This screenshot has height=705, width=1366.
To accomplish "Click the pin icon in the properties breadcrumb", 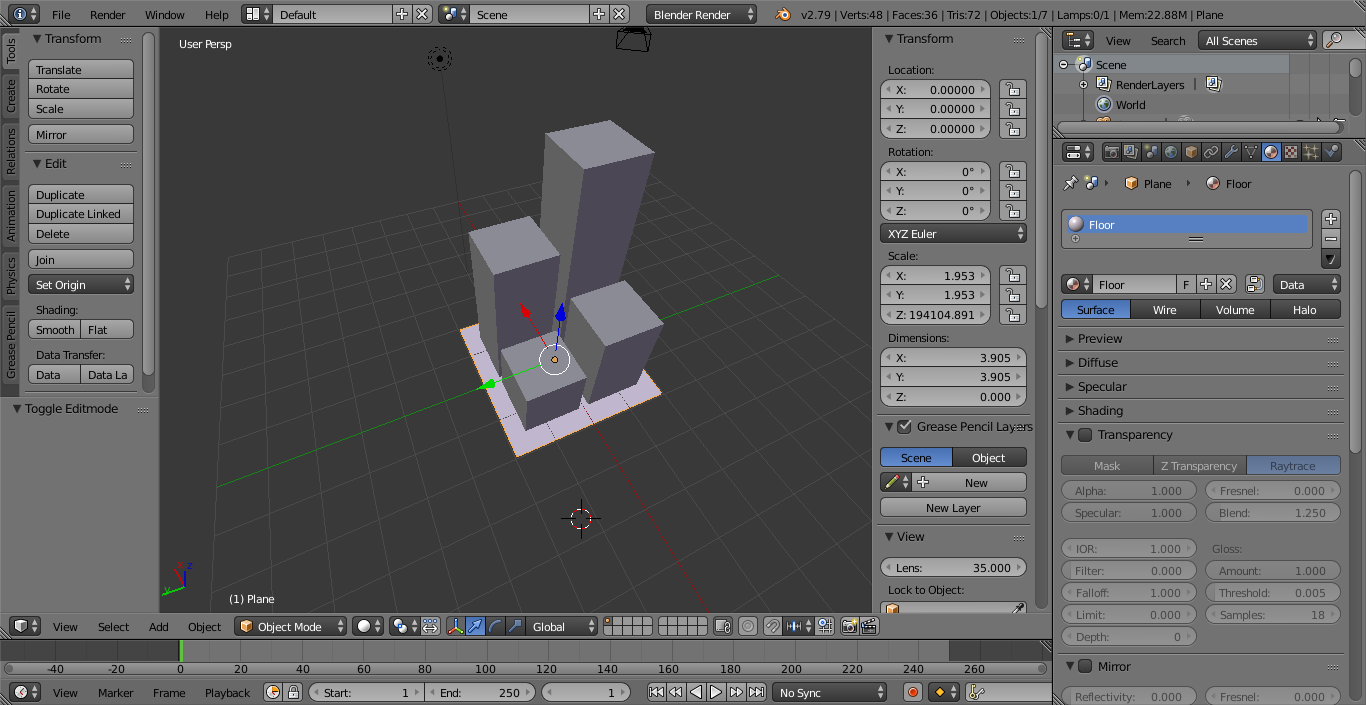I will [1070, 184].
